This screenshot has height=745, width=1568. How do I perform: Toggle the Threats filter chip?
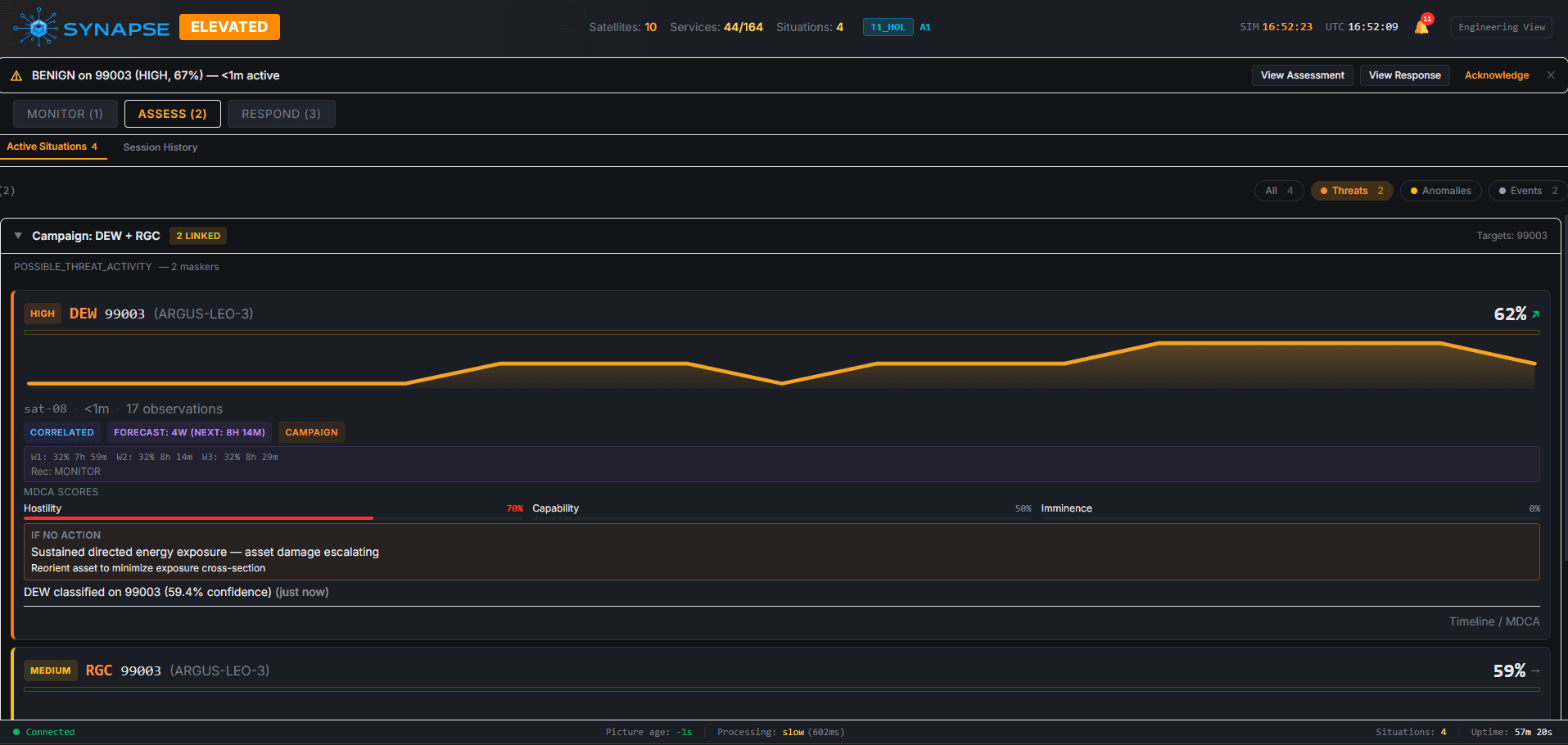click(1351, 191)
